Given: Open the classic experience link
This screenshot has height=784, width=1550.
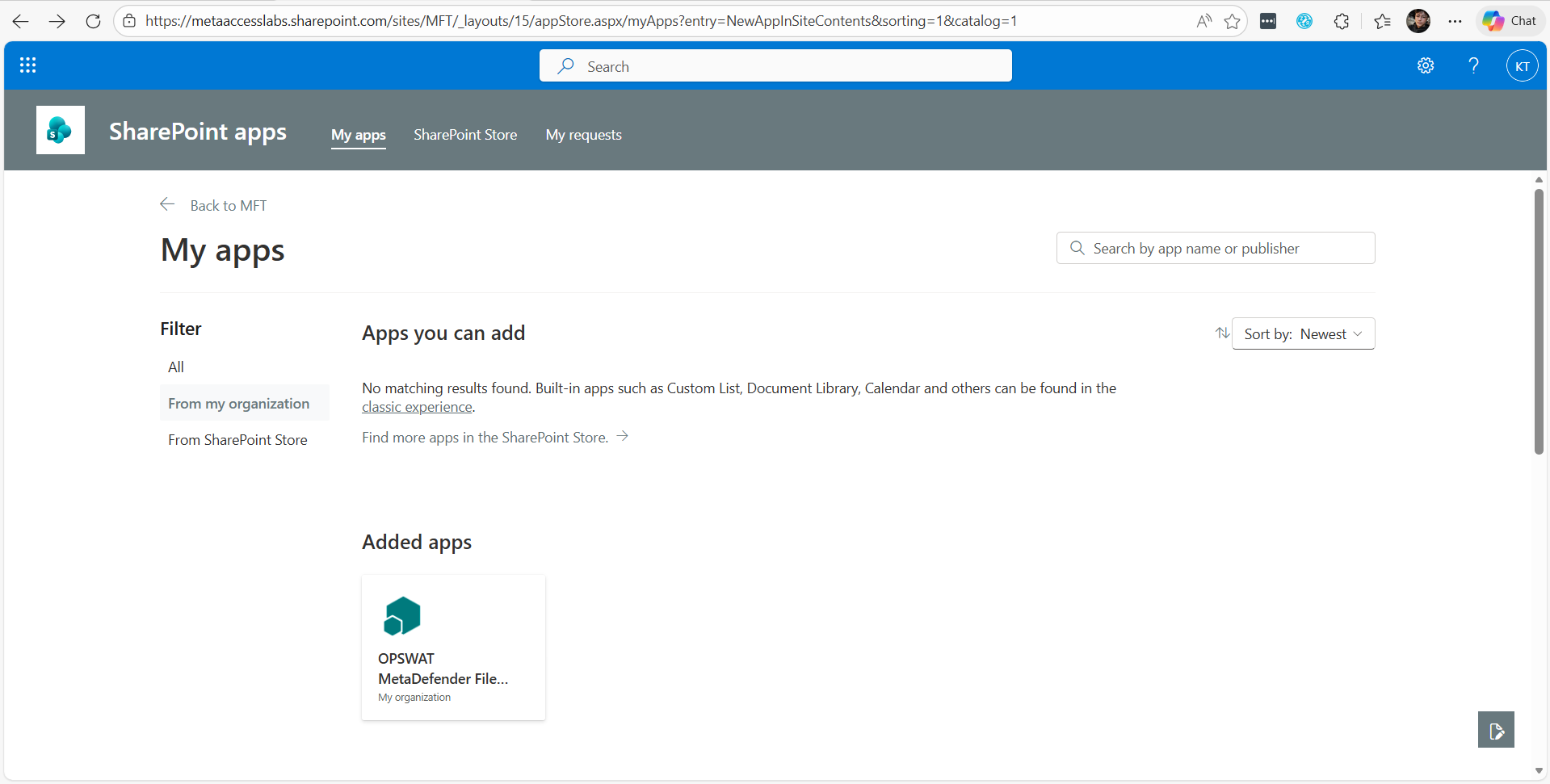Looking at the screenshot, I should click(416, 406).
